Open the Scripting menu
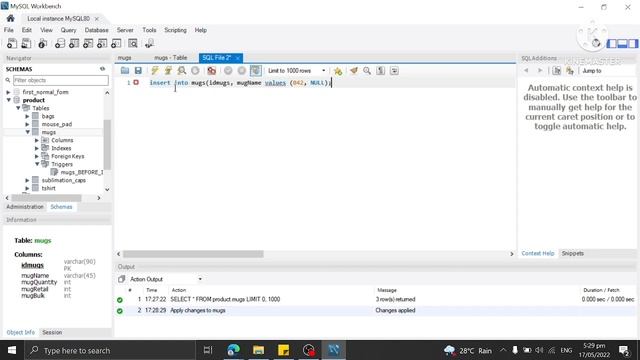 (175, 30)
